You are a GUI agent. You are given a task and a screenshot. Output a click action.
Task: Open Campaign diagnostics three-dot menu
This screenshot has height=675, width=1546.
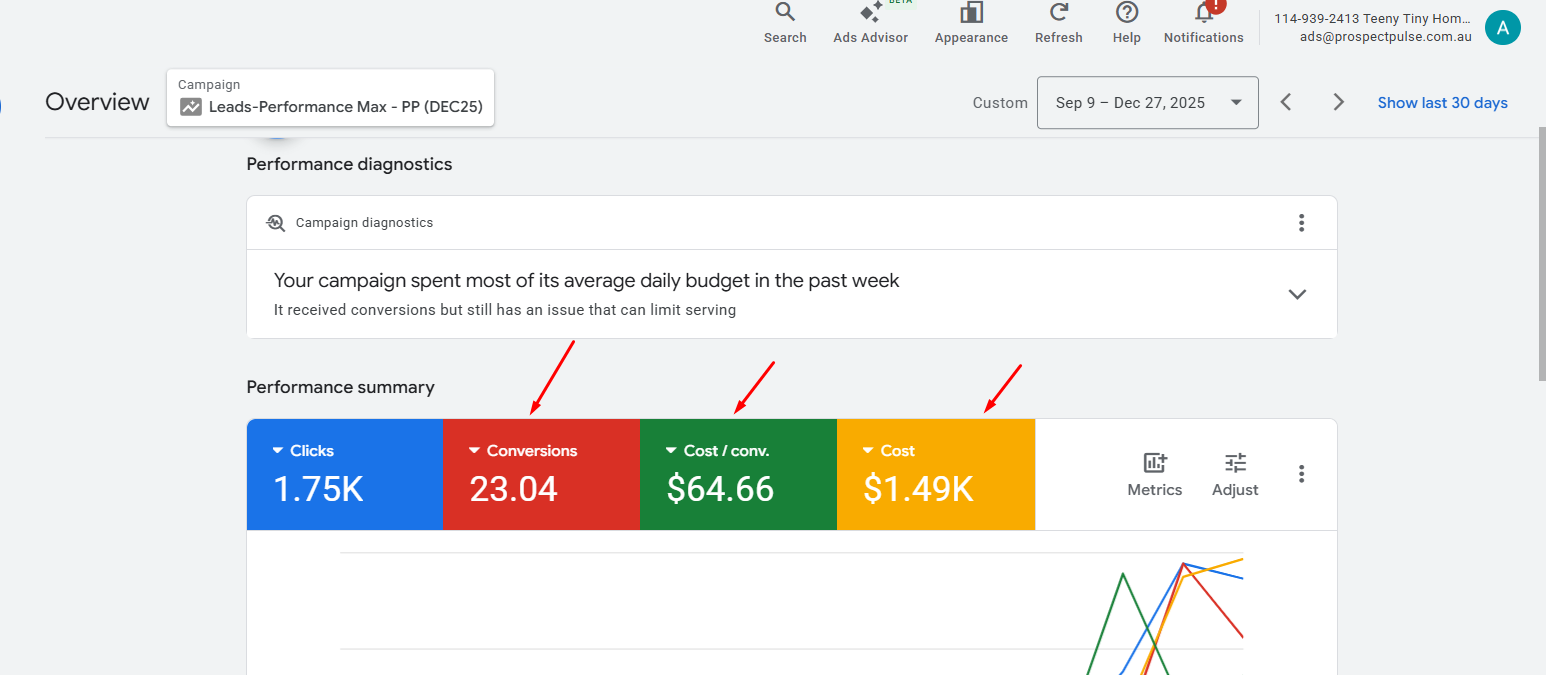(x=1301, y=223)
